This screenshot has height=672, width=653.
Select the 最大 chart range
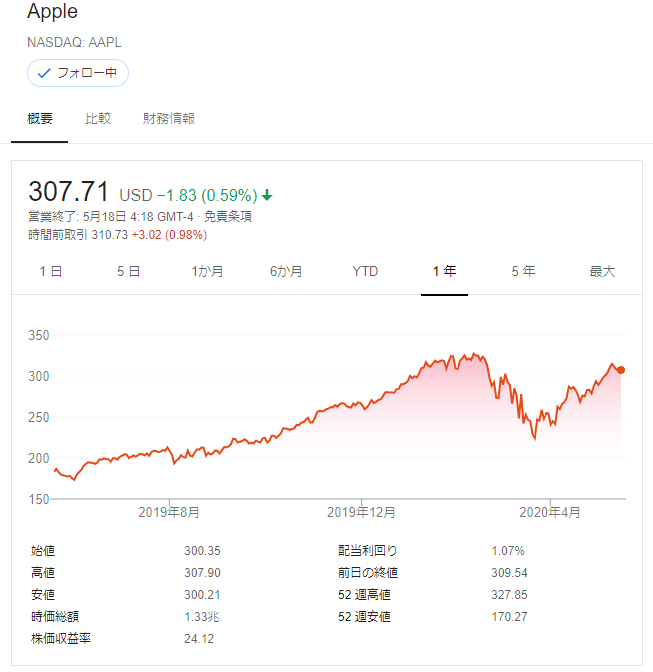coord(602,271)
